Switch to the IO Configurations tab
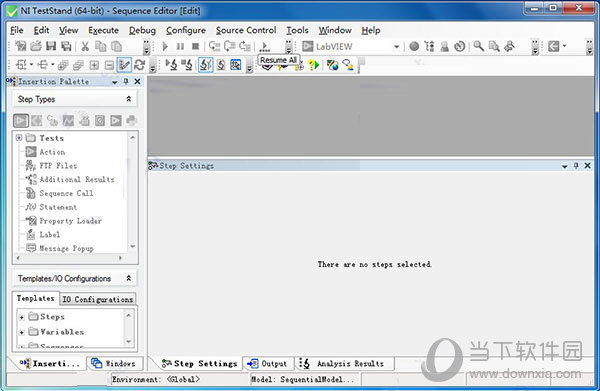This screenshot has height=391, width=600. 98,299
